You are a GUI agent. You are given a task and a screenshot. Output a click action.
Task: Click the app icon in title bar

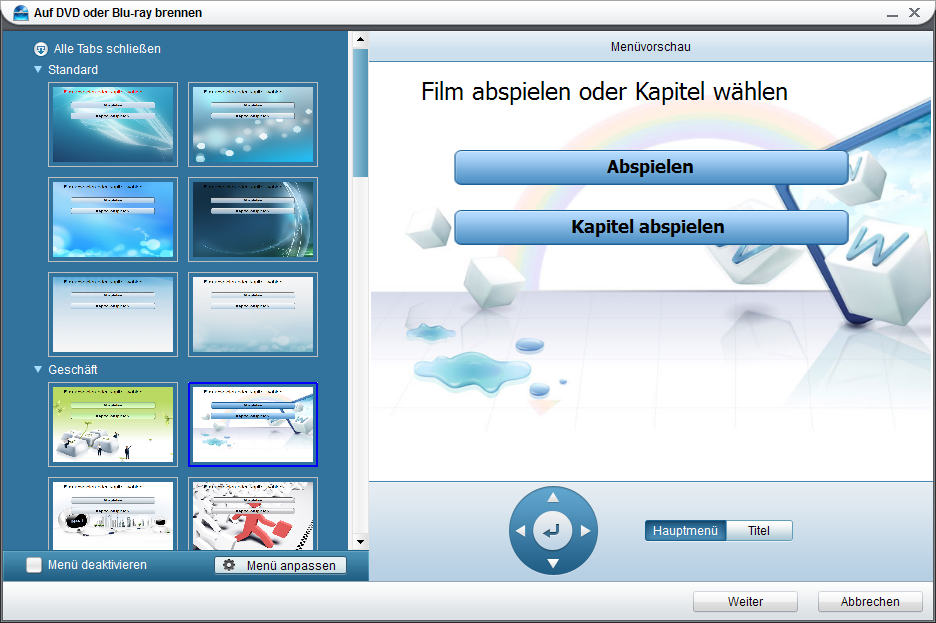click(x=21, y=13)
